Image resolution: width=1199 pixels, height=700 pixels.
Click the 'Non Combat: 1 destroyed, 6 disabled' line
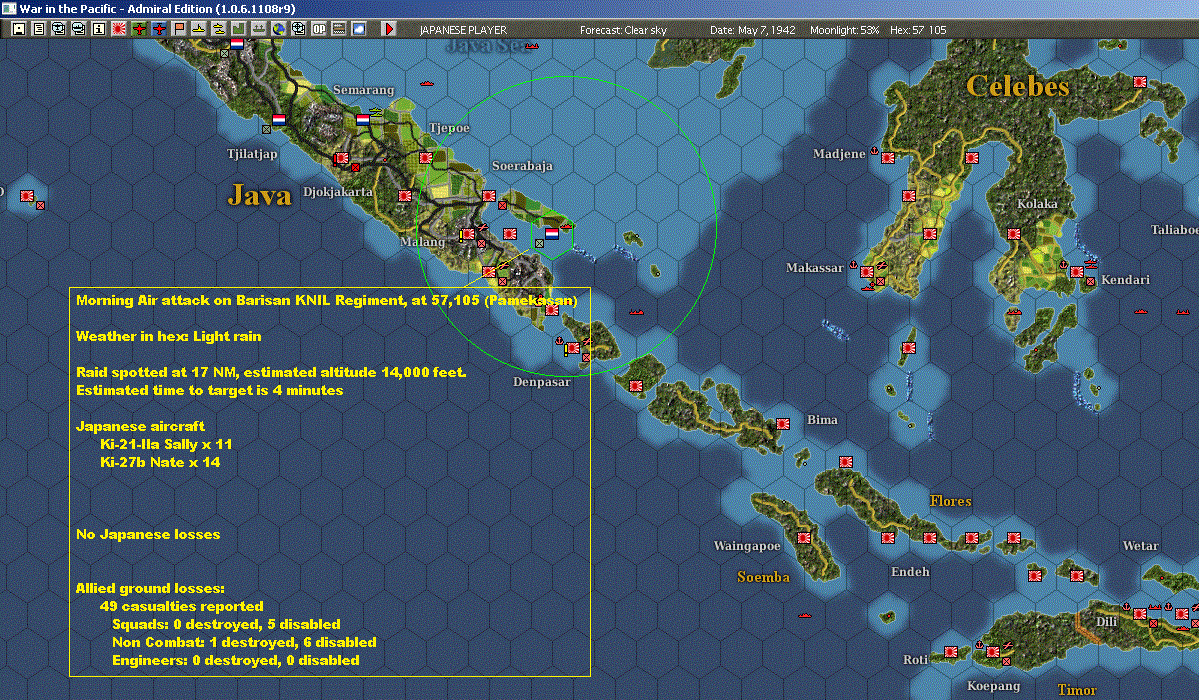tap(244, 643)
